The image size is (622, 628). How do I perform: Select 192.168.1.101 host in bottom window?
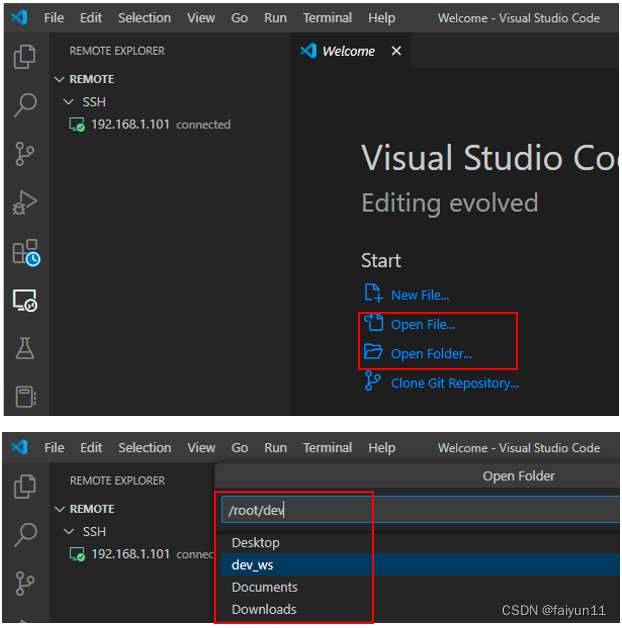(131, 554)
